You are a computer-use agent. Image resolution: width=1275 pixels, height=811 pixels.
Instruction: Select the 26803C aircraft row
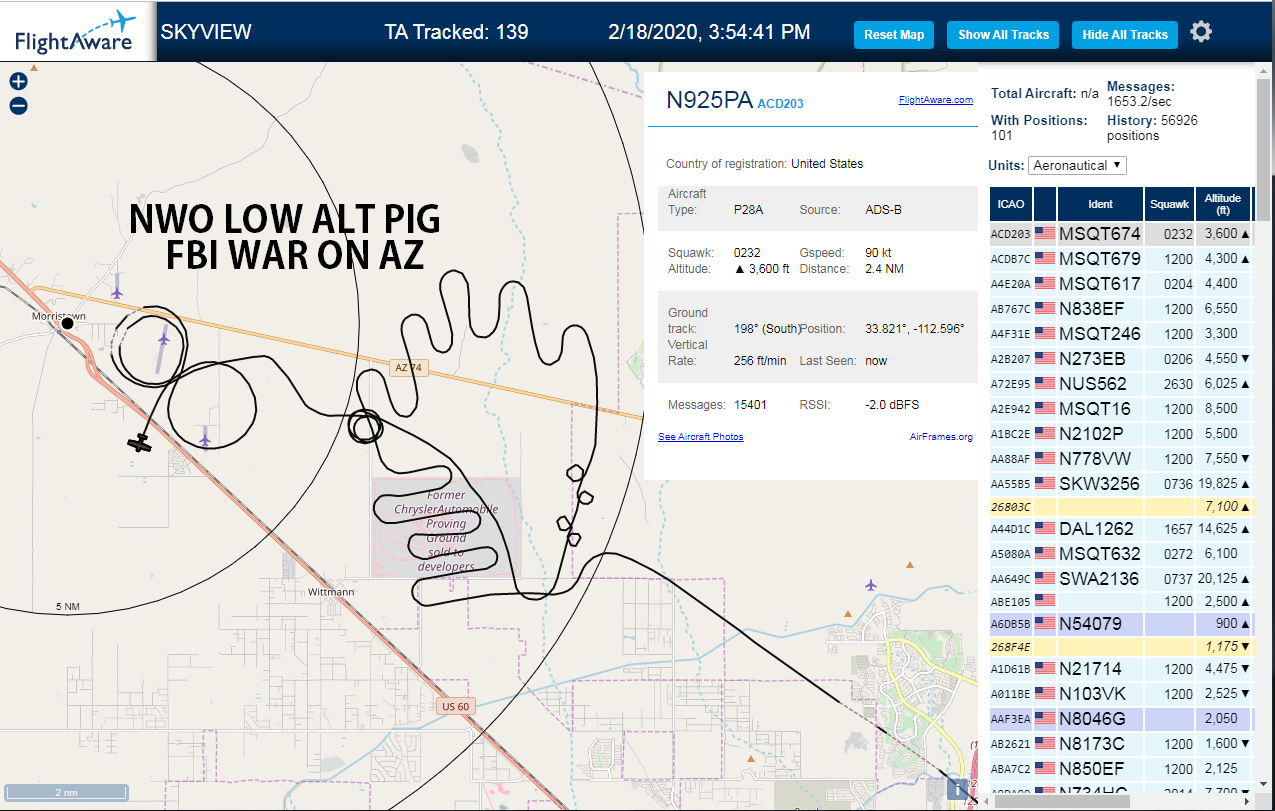[x=1121, y=507]
